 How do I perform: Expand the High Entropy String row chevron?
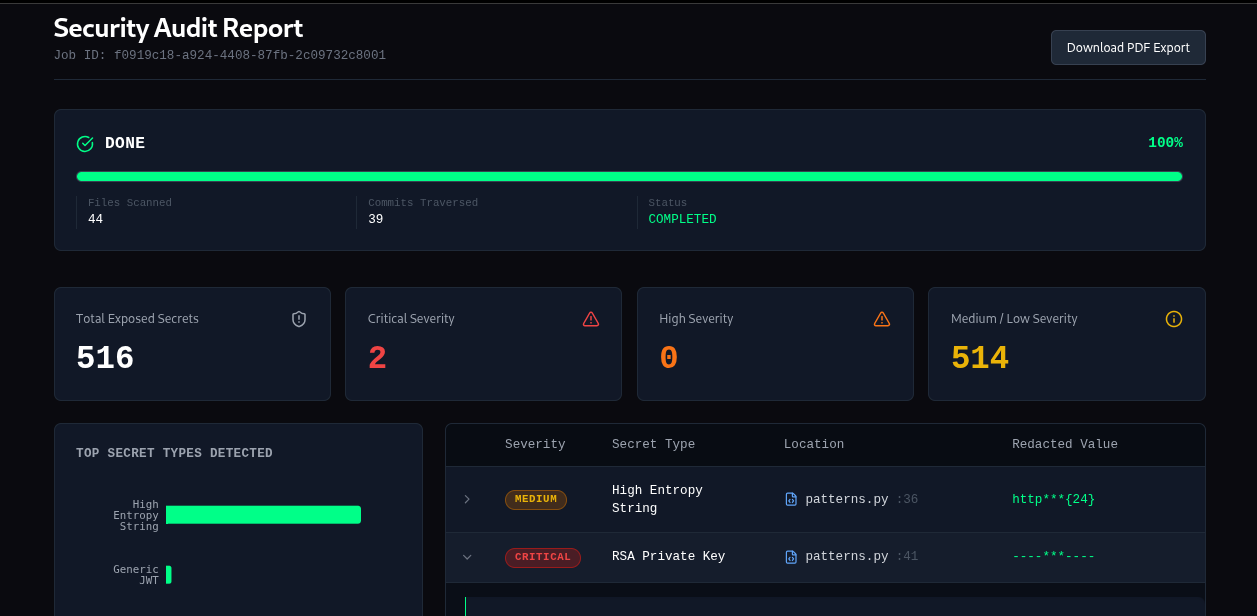coord(466,499)
